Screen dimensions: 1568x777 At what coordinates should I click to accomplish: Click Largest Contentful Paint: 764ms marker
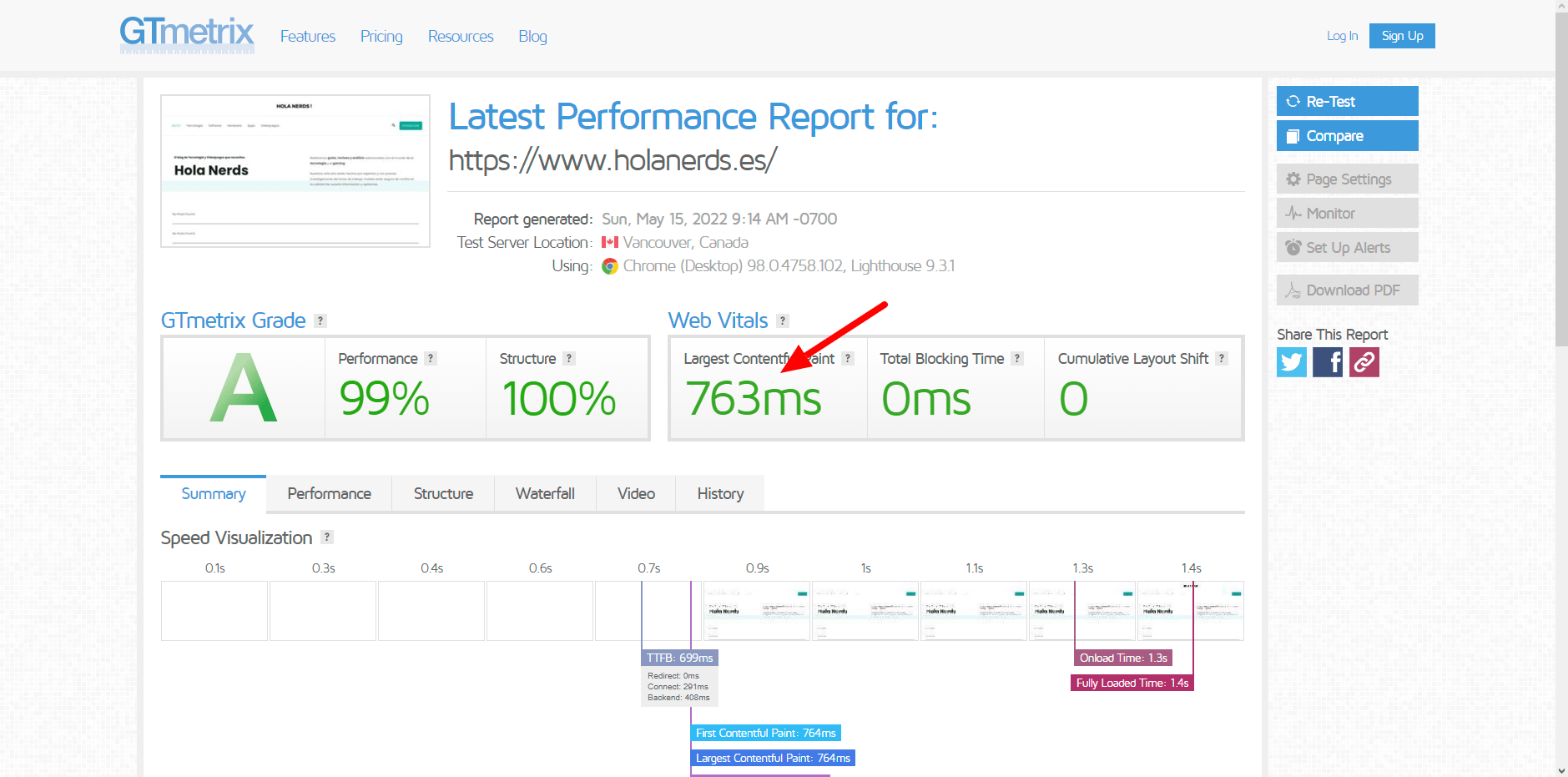773,758
